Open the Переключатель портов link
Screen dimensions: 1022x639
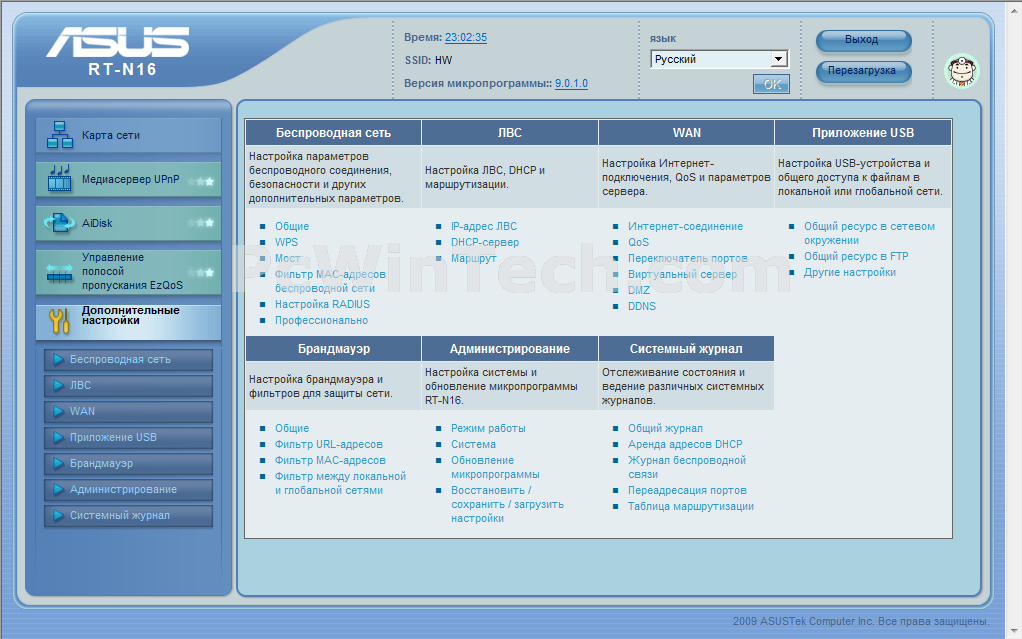pos(688,258)
